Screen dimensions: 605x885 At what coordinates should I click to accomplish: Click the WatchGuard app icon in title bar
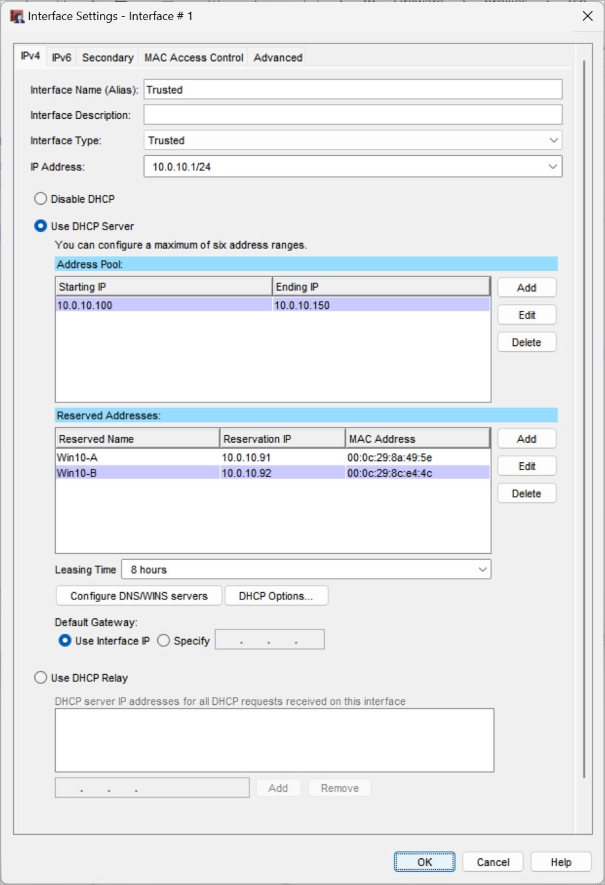[x=17, y=16]
